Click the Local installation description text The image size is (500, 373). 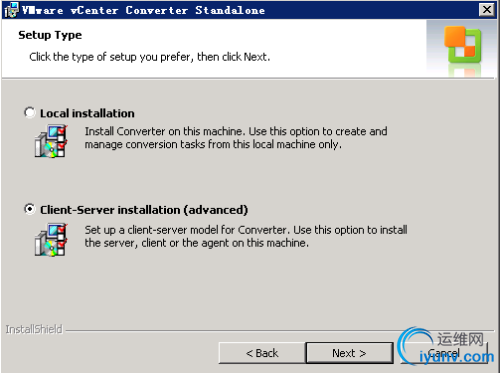tap(236, 138)
